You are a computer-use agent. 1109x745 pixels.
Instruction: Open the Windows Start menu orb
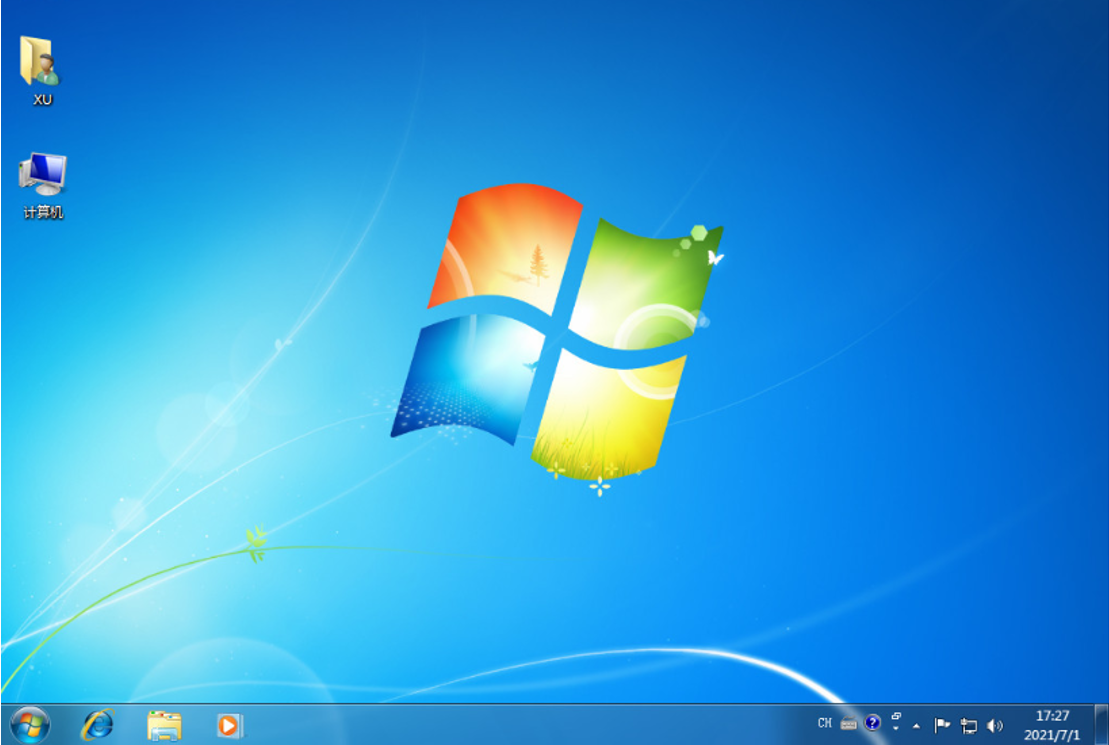click(x=30, y=725)
